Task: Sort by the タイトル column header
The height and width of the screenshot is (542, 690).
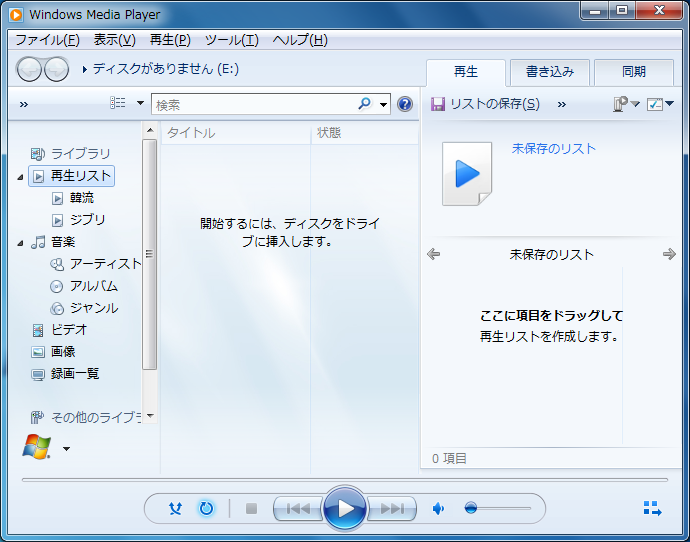Action: (x=236, y=133)
